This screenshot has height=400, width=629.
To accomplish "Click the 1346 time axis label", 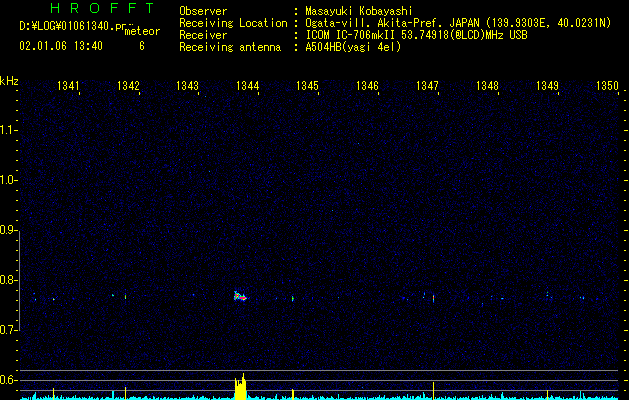I will (x=367, y=86).
